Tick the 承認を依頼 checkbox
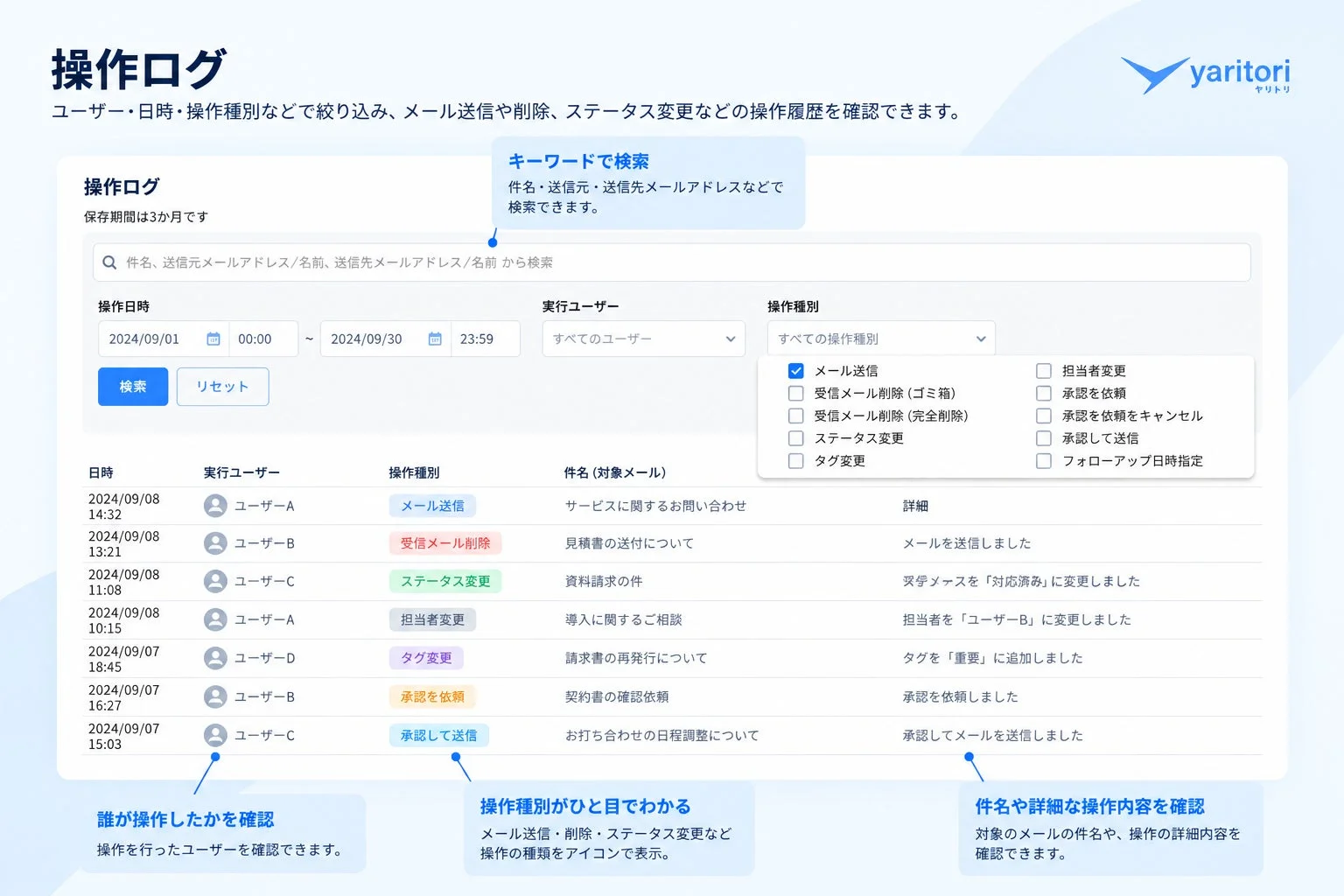Screen dimensions: 1344x896 1044,394
